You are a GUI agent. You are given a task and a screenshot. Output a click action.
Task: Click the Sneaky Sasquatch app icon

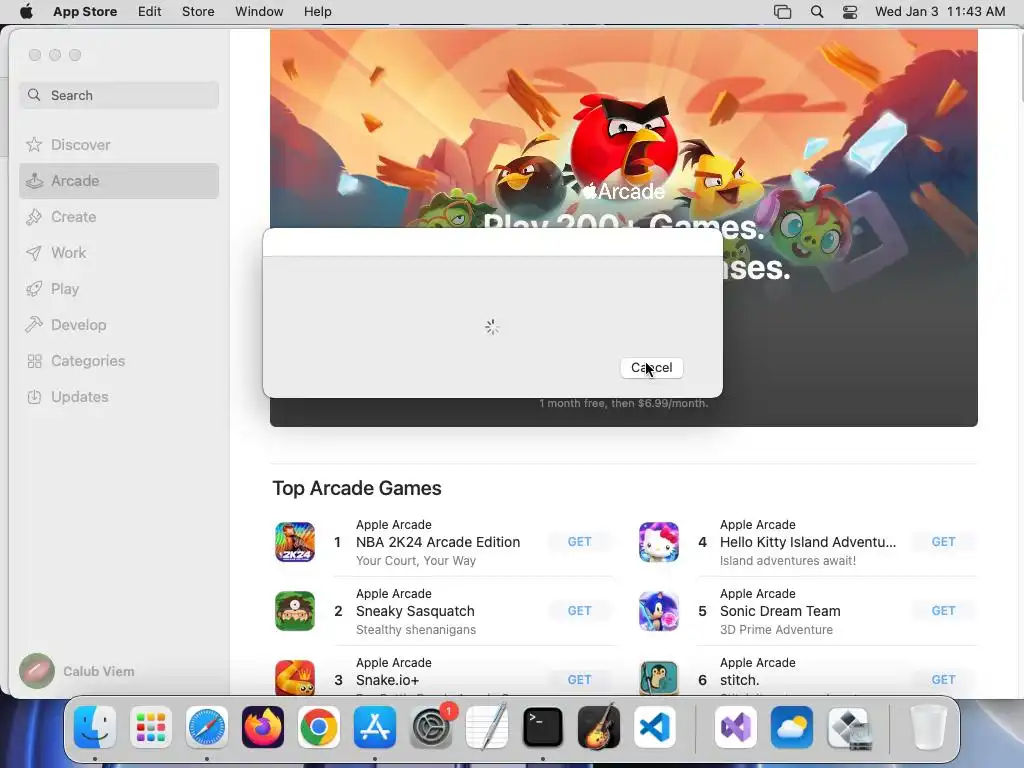point(295,611)
